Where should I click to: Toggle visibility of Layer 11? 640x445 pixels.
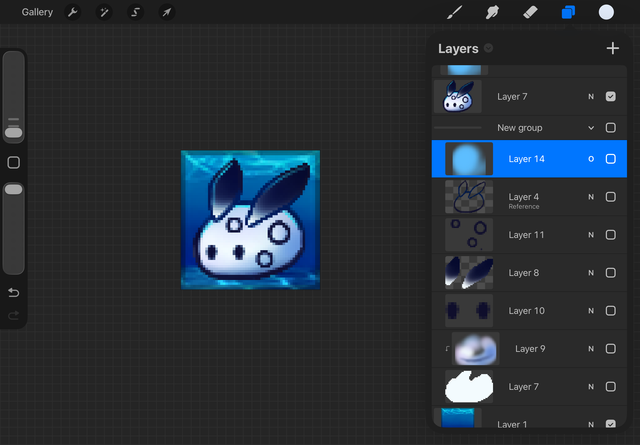(611, 235)
